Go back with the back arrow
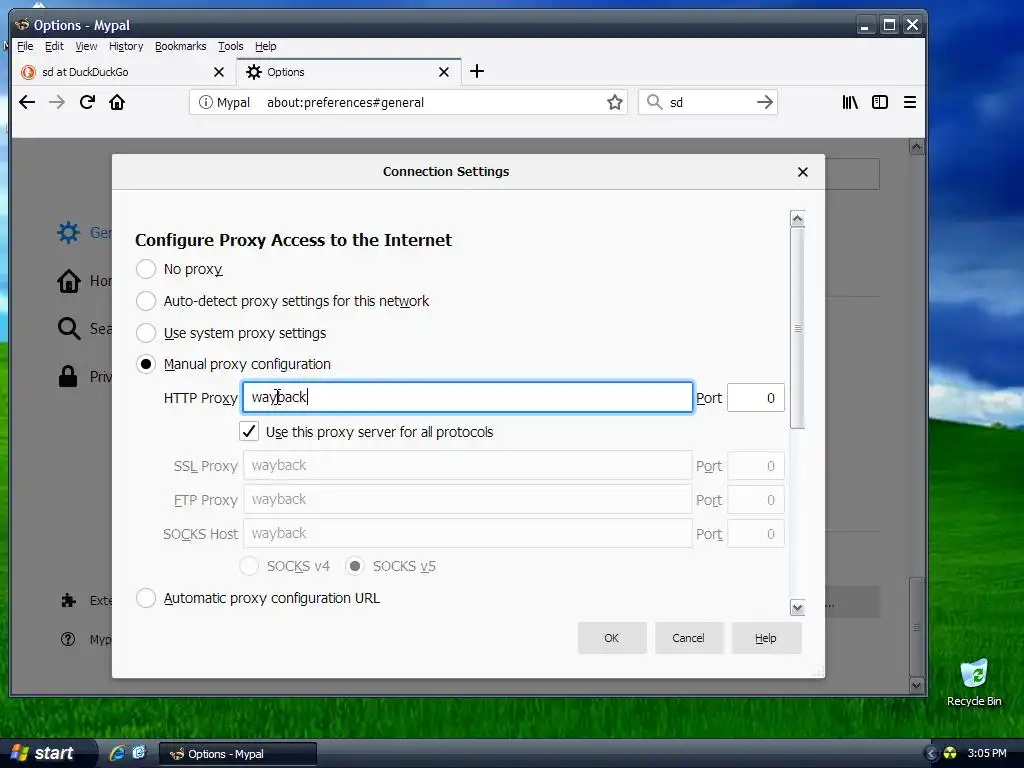 point(27,102)
